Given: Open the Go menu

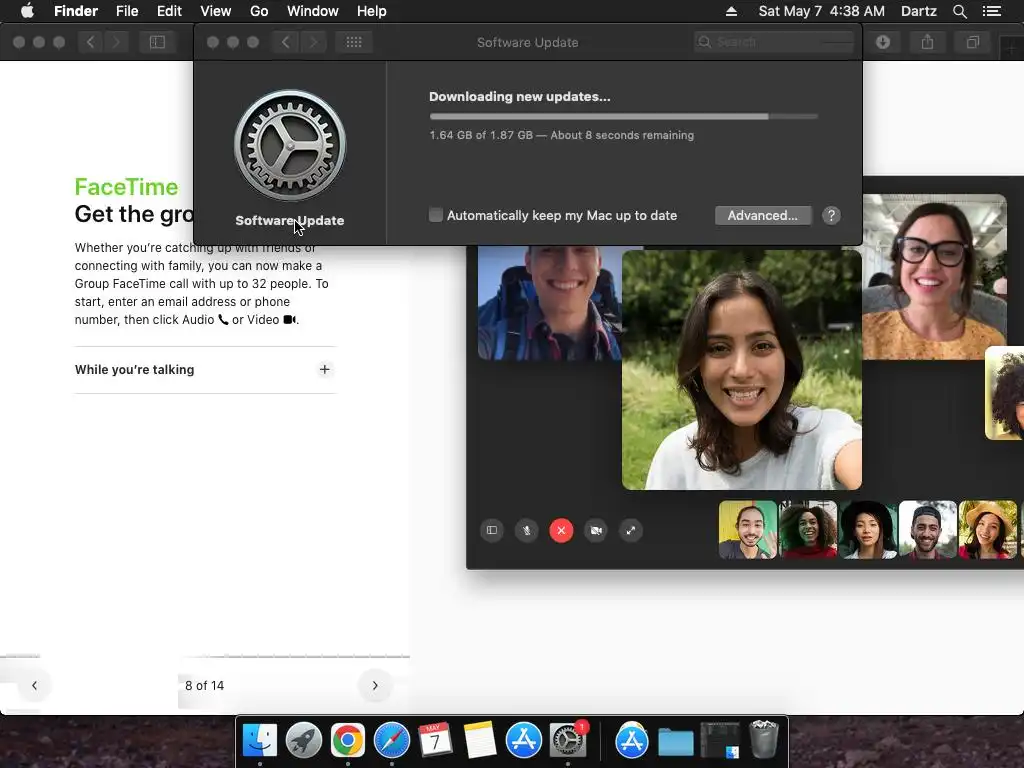Looking at the screenshot, I should pyautogui.click(x=259, y=11).
